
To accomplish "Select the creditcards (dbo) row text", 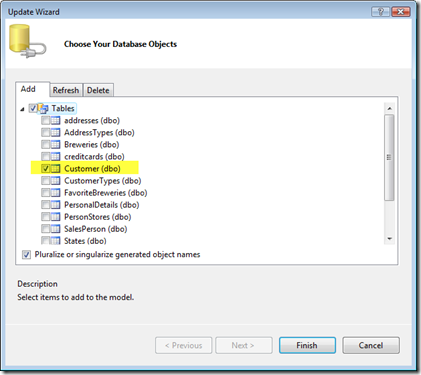I will point(94,156).
